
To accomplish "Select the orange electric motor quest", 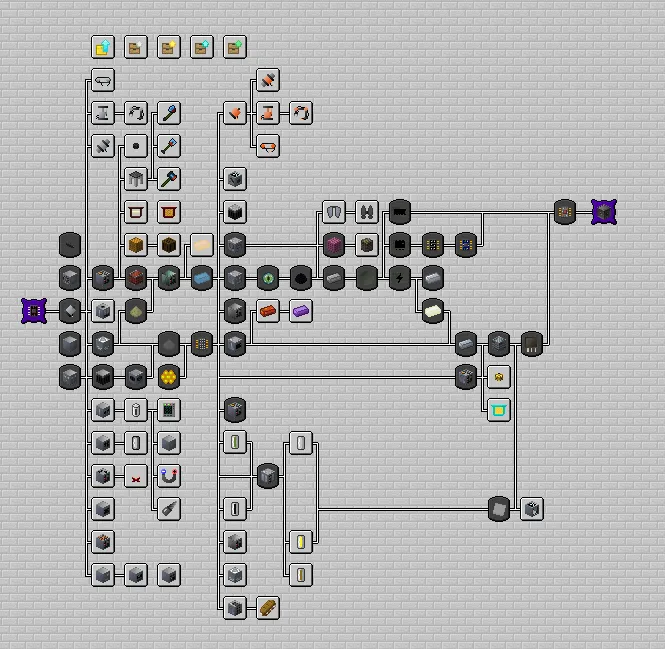I will pos(268,80).
